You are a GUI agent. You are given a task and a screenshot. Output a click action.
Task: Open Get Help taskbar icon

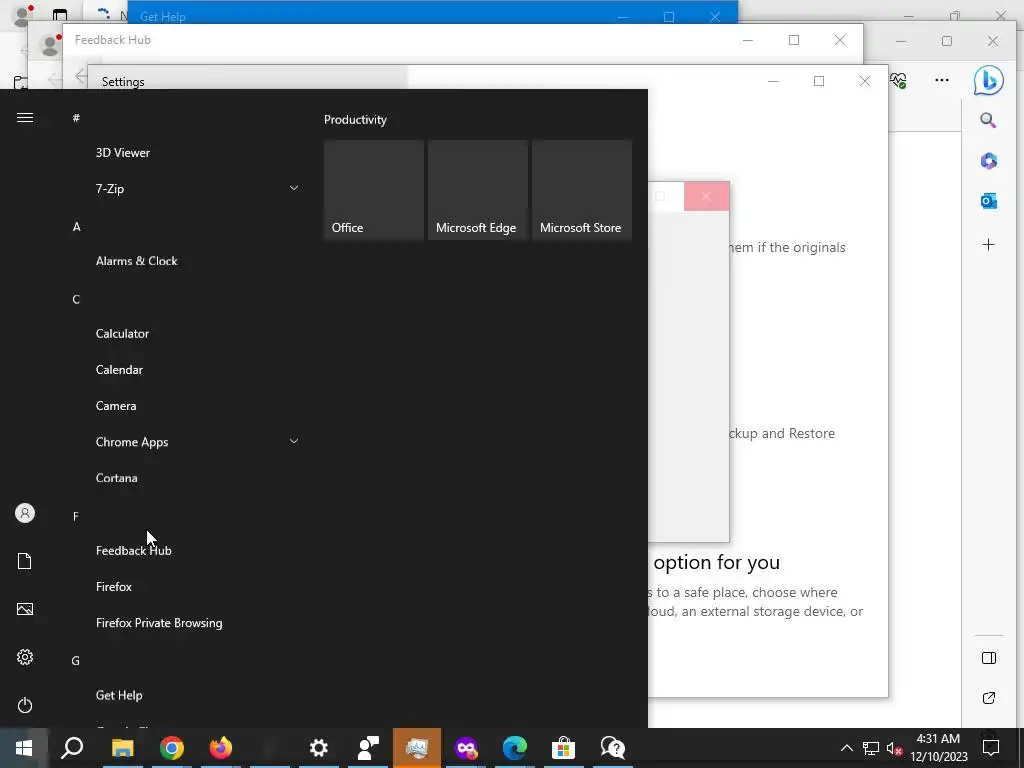pos(613,748)
